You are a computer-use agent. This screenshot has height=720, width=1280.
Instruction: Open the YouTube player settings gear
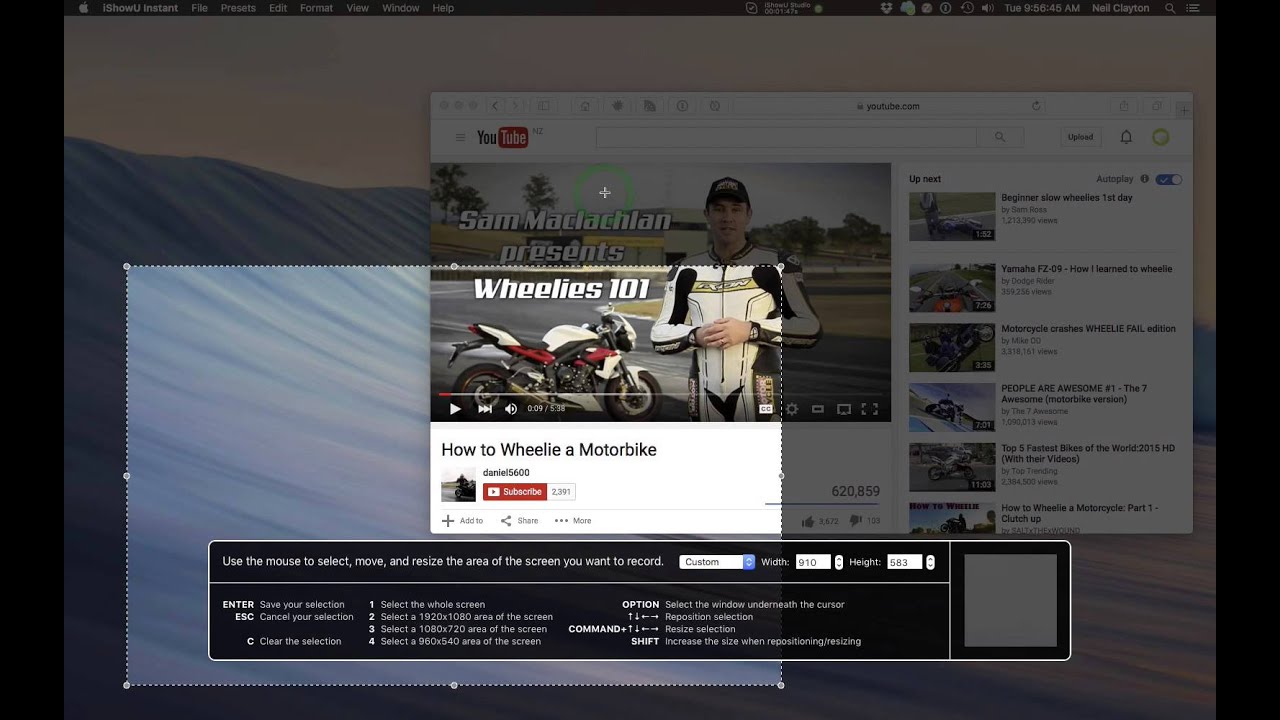point(792,409)
